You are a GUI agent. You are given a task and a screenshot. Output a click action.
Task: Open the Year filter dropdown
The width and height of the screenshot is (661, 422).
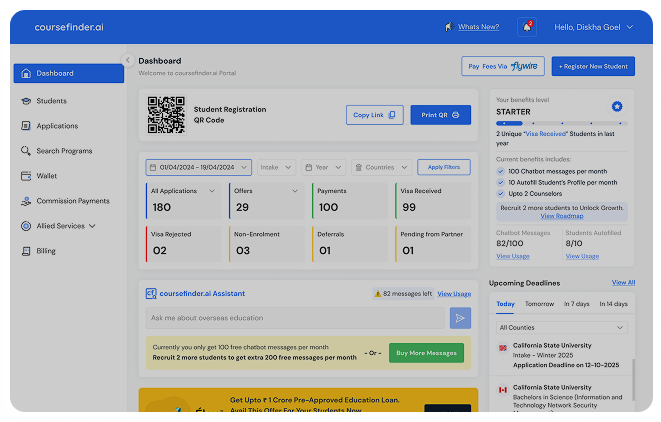click(x=324, y=167)
